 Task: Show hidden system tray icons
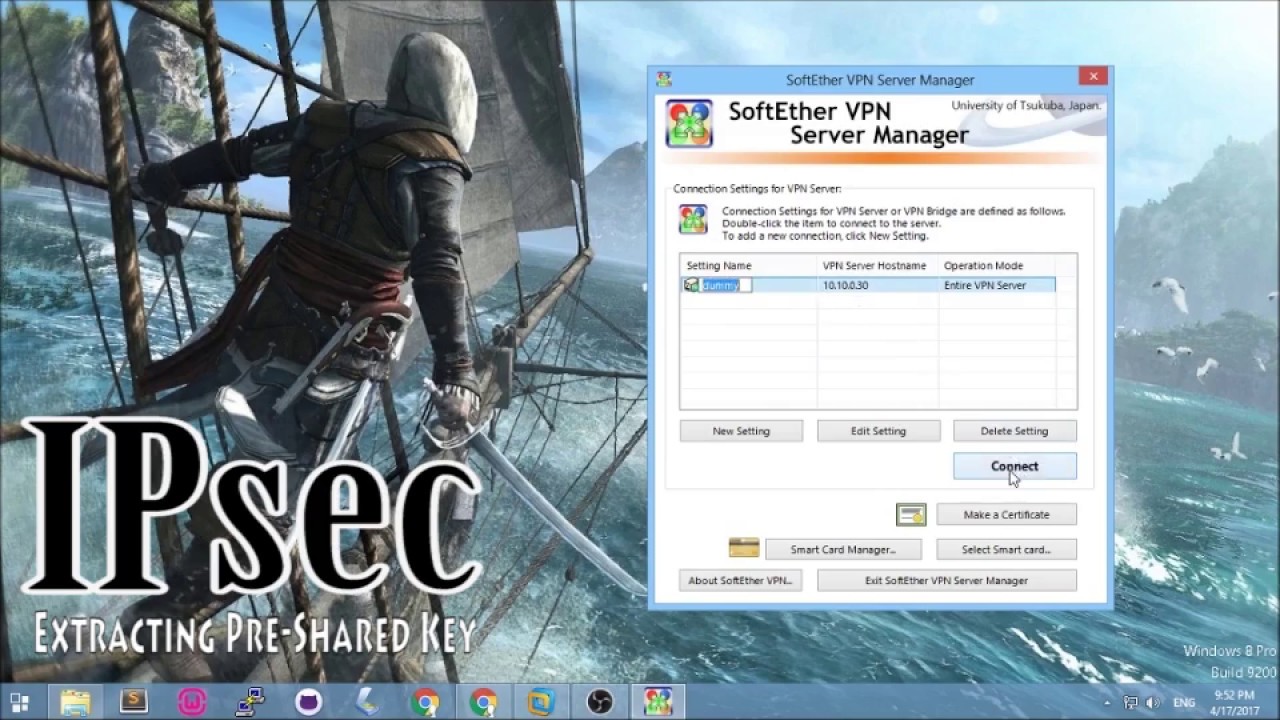(x=1107, y=703)
